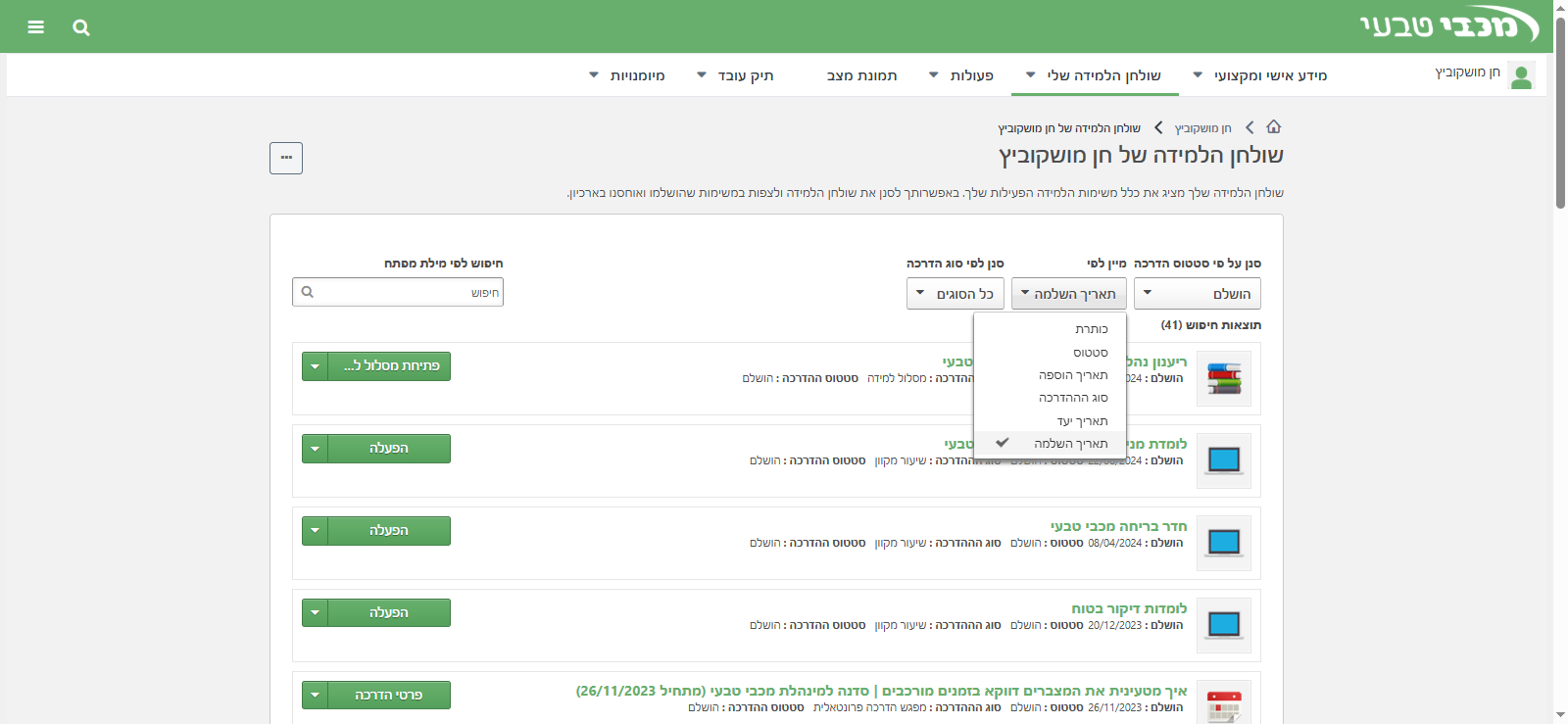1568x724 pixels.
Task: Open the שולחן הלמידה שלי tab
Action: (x=1095, y=75)
